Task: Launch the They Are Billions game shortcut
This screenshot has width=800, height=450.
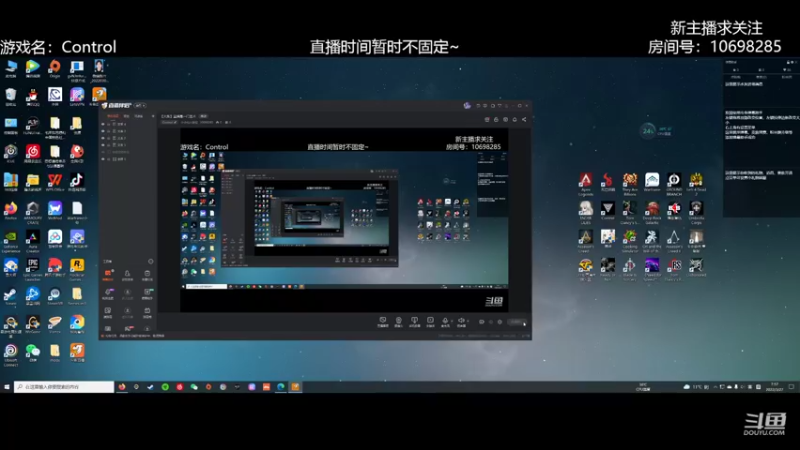Action: coord(630,184)
